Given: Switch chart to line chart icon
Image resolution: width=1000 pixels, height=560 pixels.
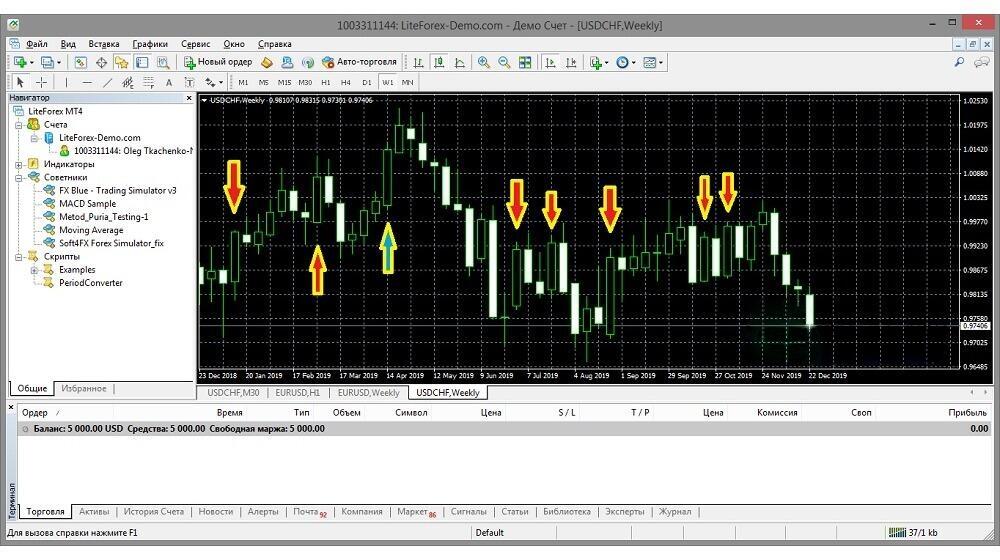Looking at the screenshot, I should tap(460, 62).
